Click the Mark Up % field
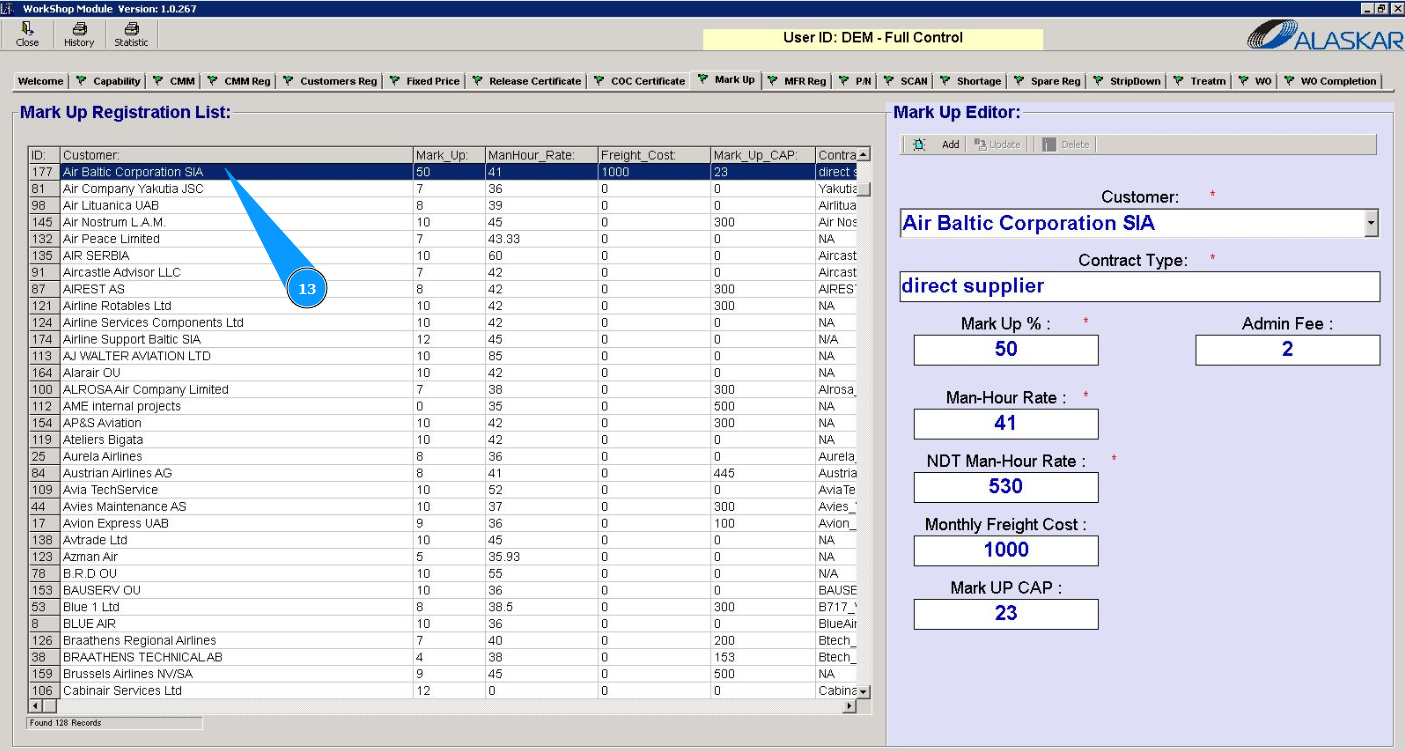1405x751 pixels. click(x=1005, y=349)
